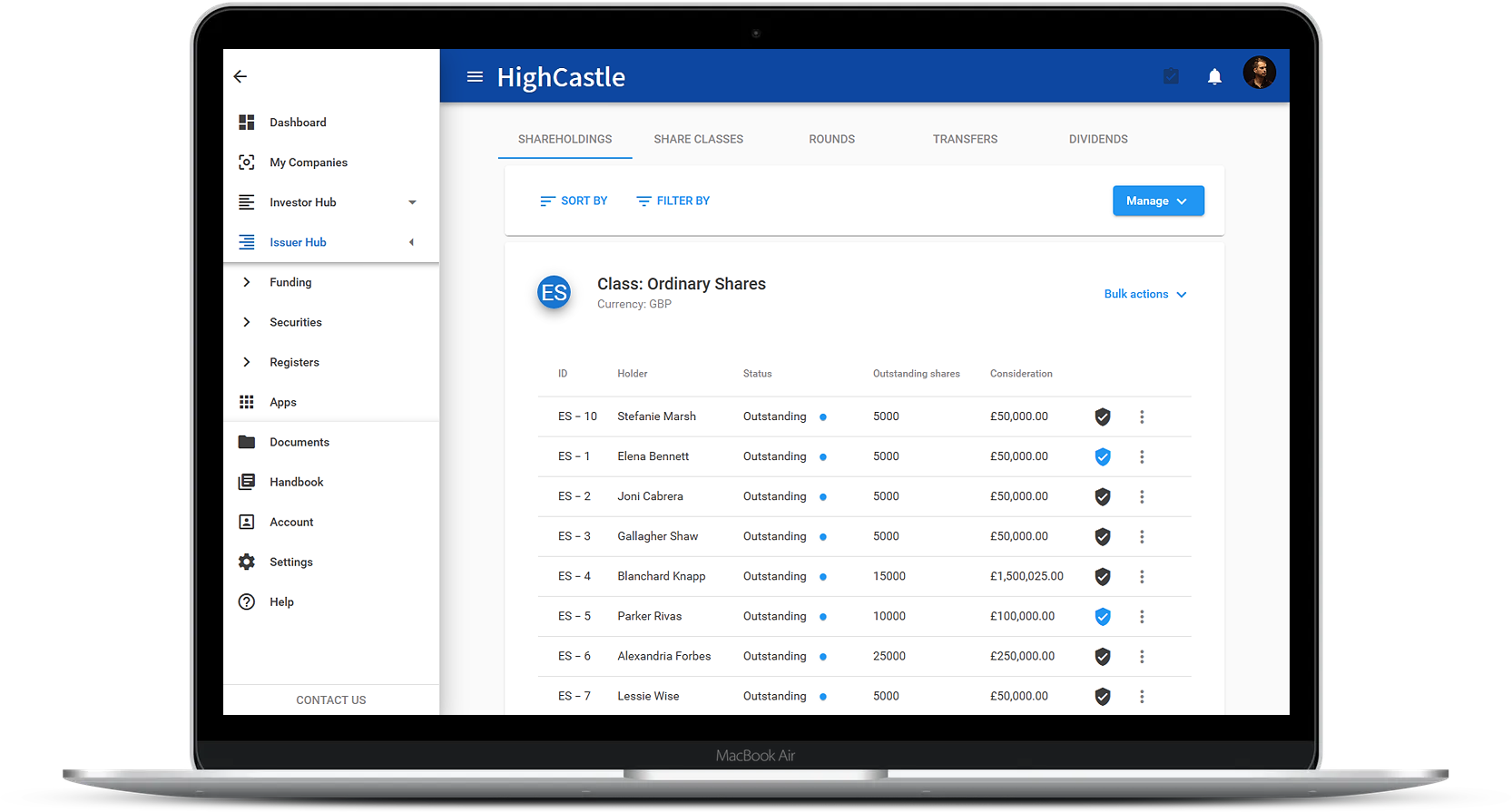Click holder name Lessie Wise
The height and width of the screenshot is (812, 1512).
648,696
